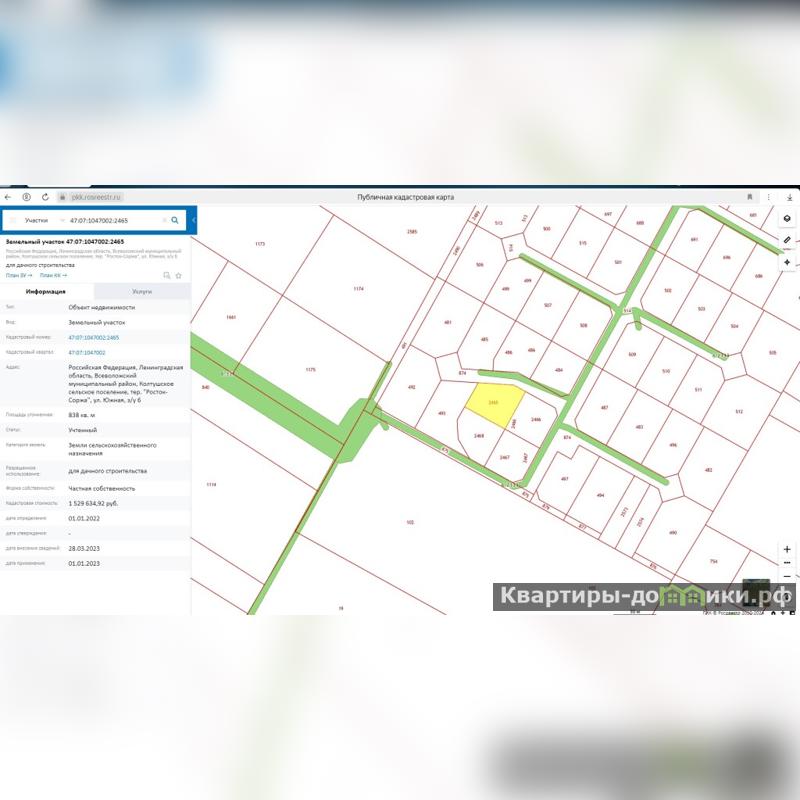Screen dimensions: 800x800
Task: Click the search magnifier icon
Action: [175, 219]
